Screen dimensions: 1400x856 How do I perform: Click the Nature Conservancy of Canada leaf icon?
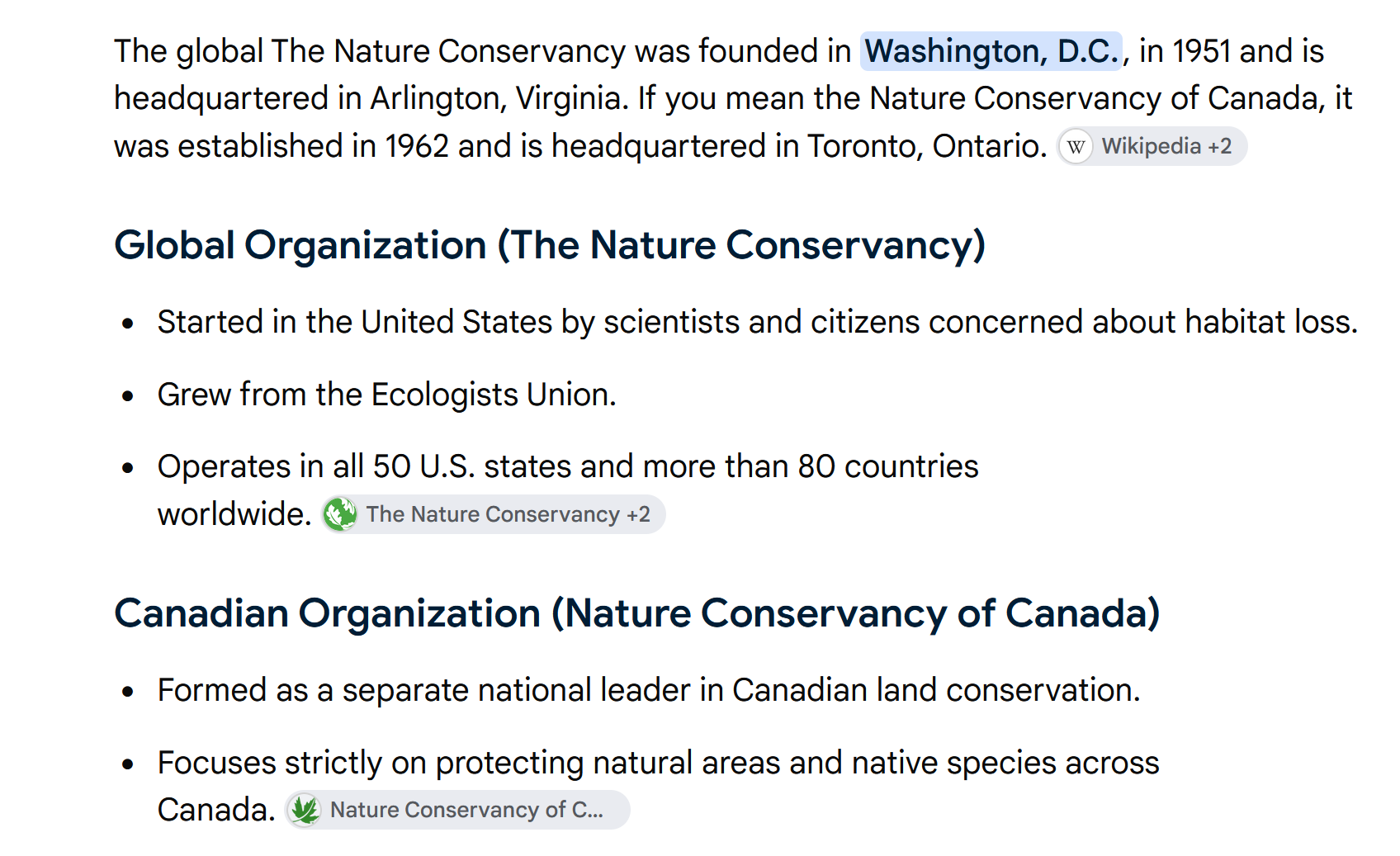point(305,810)
